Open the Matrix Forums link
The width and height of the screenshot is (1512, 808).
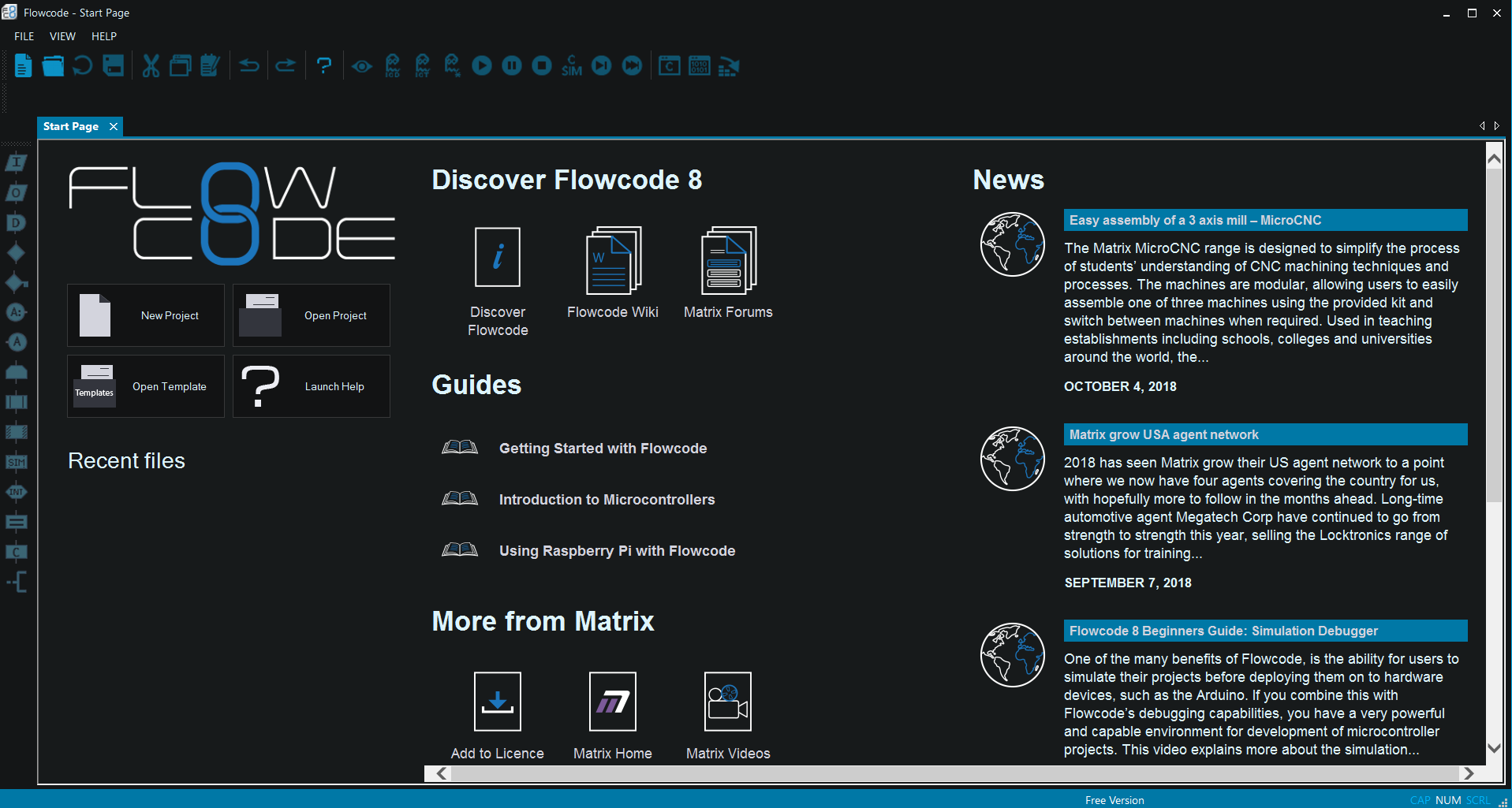tap(728, 273)
